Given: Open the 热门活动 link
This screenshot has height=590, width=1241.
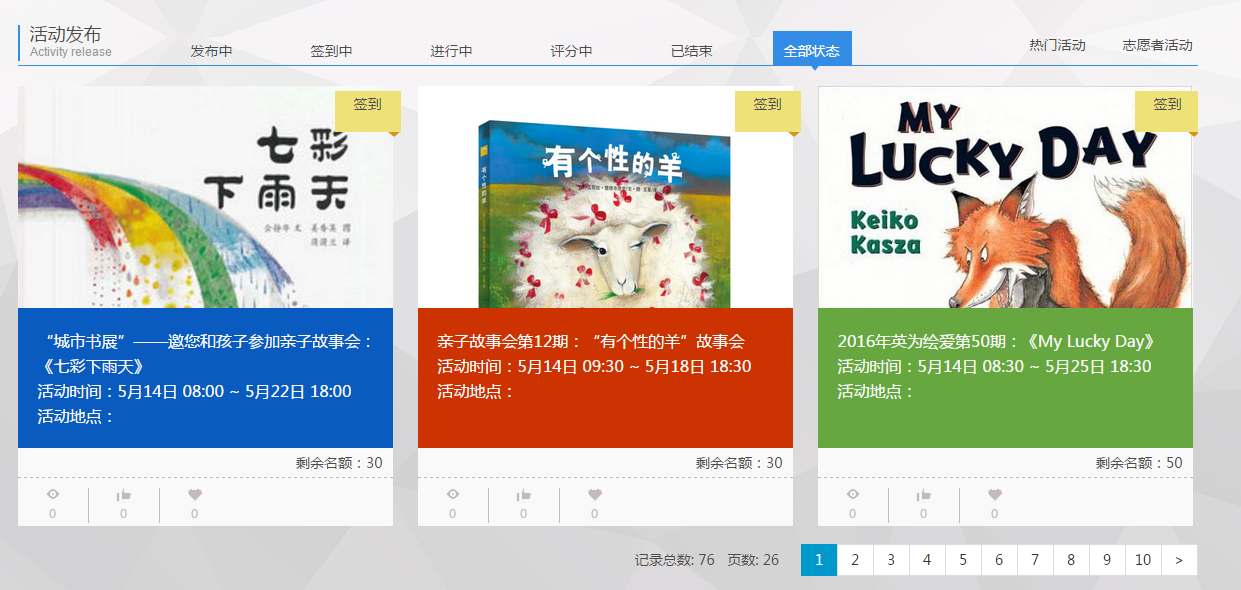Looking at the screenshot, I should [x=1057, y=45].
